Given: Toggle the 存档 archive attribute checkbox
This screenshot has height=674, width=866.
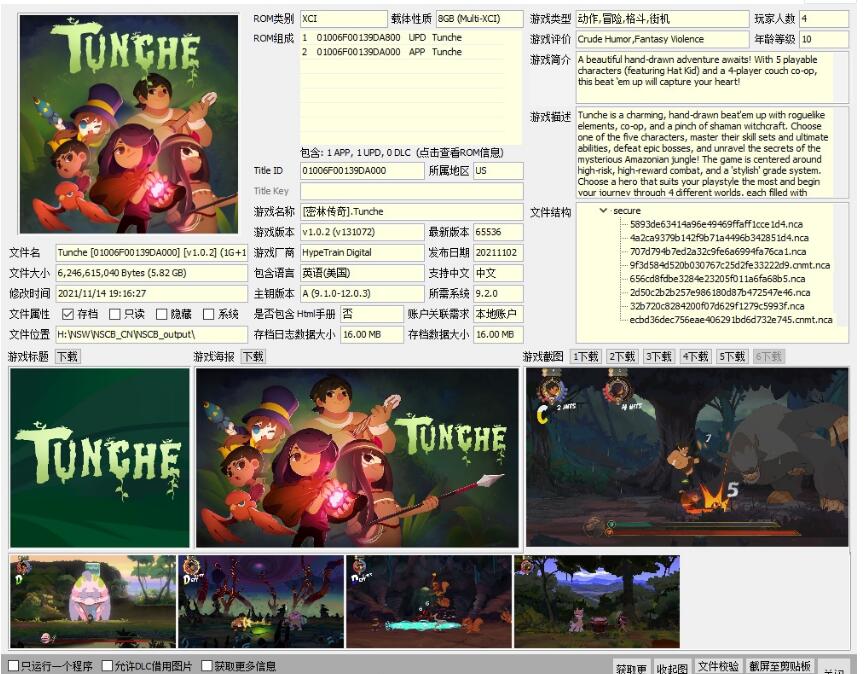Looking at the screenshot, I should point(68,314).
